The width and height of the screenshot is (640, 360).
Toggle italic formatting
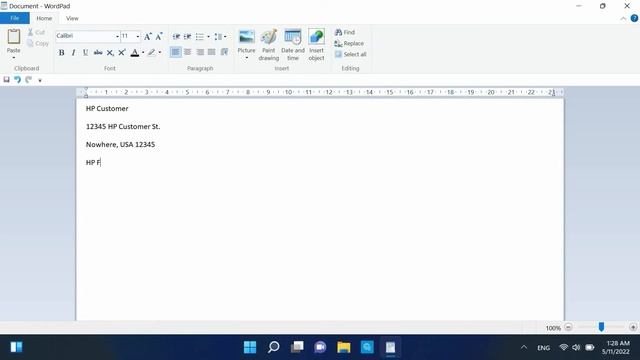(73, 53)
